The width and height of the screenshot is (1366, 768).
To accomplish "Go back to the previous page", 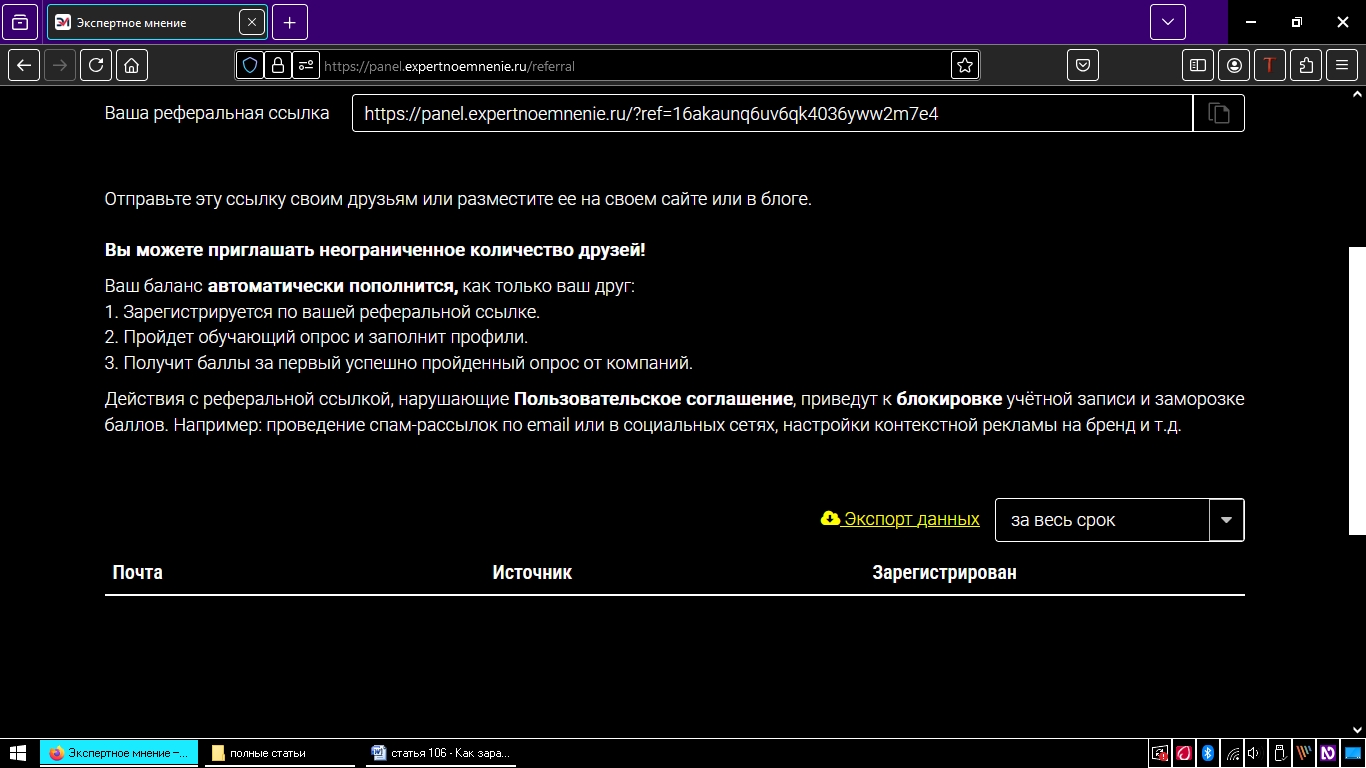I will tap(24, 65).
